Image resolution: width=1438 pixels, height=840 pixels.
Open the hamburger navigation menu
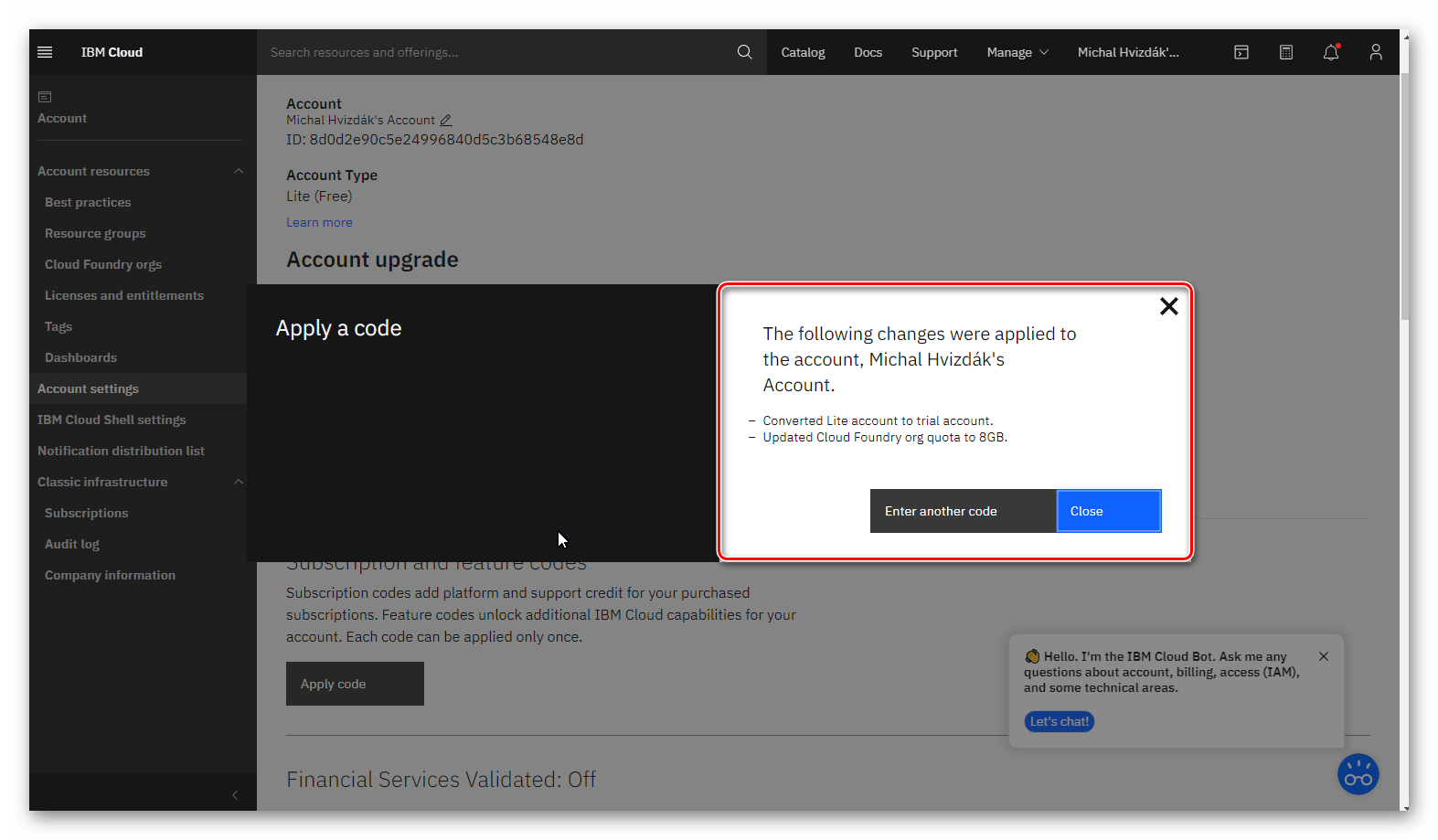(x=45, y=52)
